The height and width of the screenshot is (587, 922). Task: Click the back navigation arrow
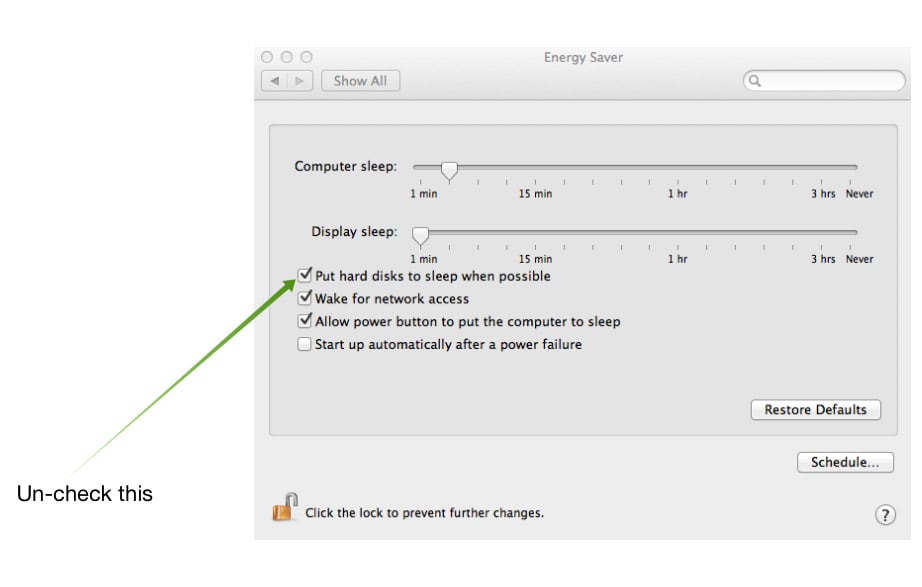click(x=275, y=81)
